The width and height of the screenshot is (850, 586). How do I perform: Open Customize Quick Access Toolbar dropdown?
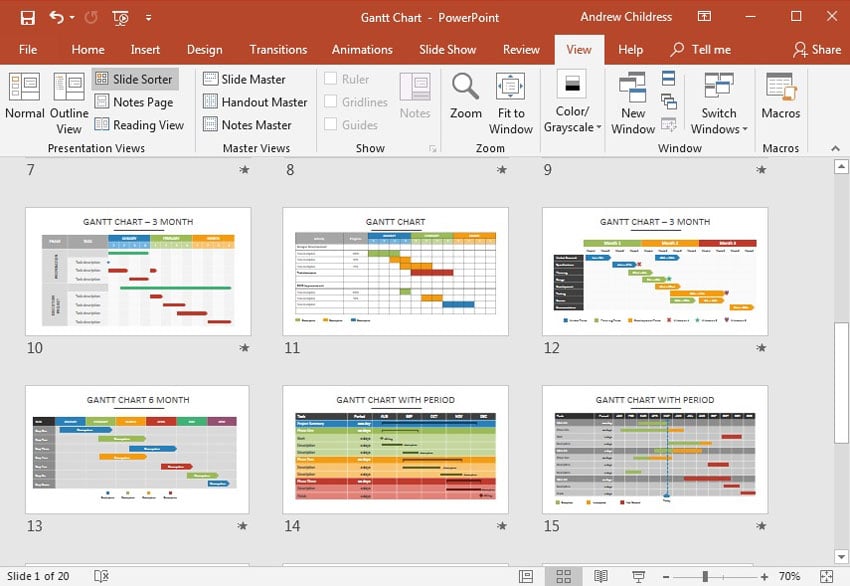(x=149, y=18)
